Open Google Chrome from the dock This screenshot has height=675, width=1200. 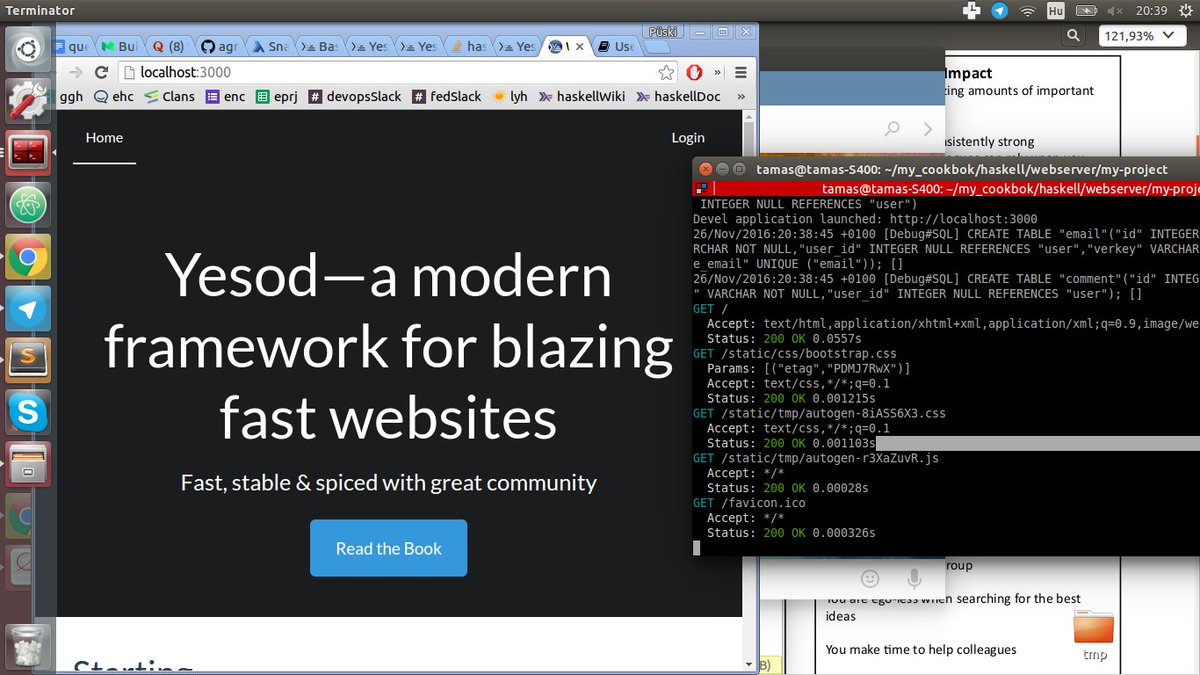tap(27, 258)
